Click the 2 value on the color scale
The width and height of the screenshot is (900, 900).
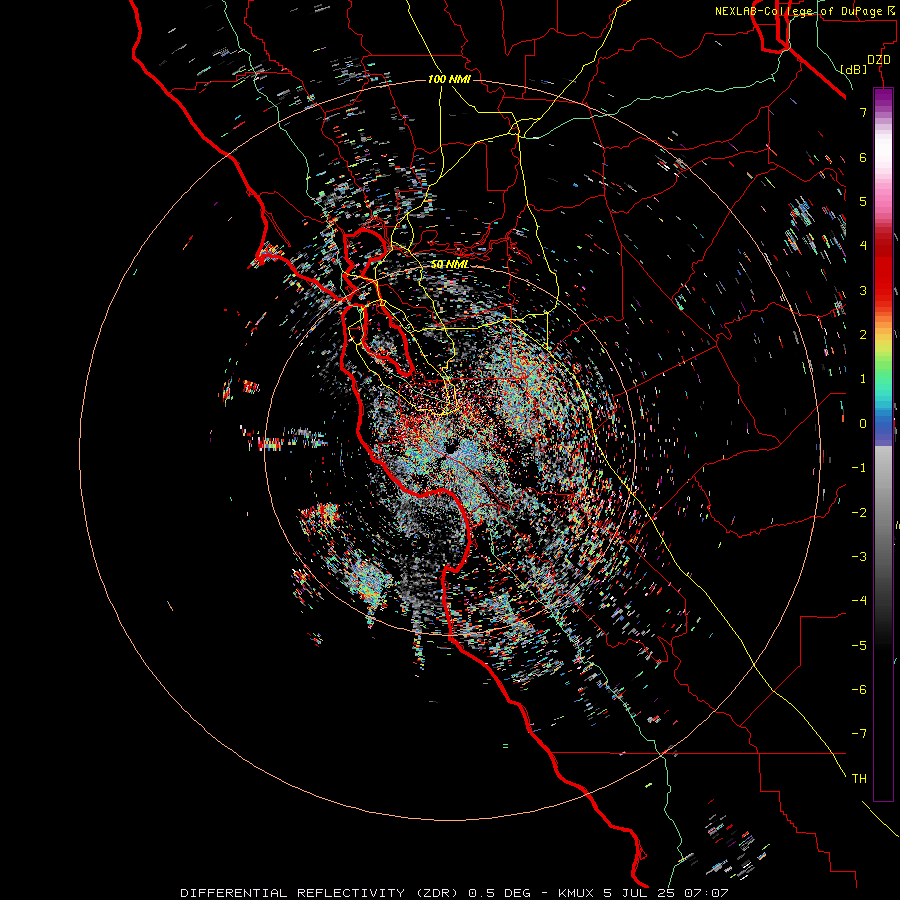click(863, 335)
